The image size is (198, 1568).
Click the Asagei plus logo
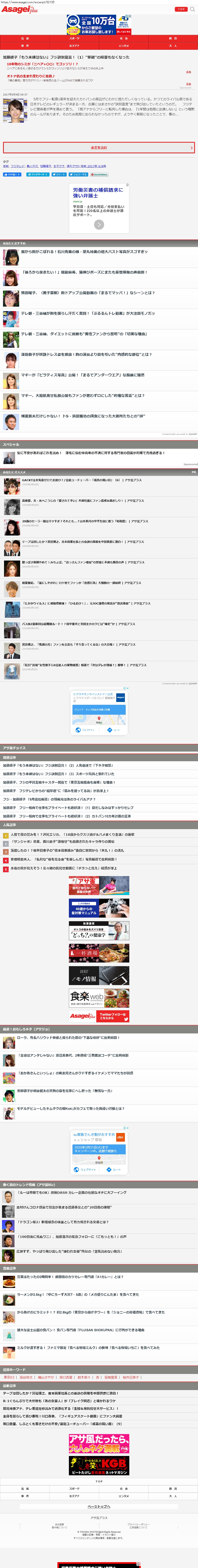tap(16, 9)
